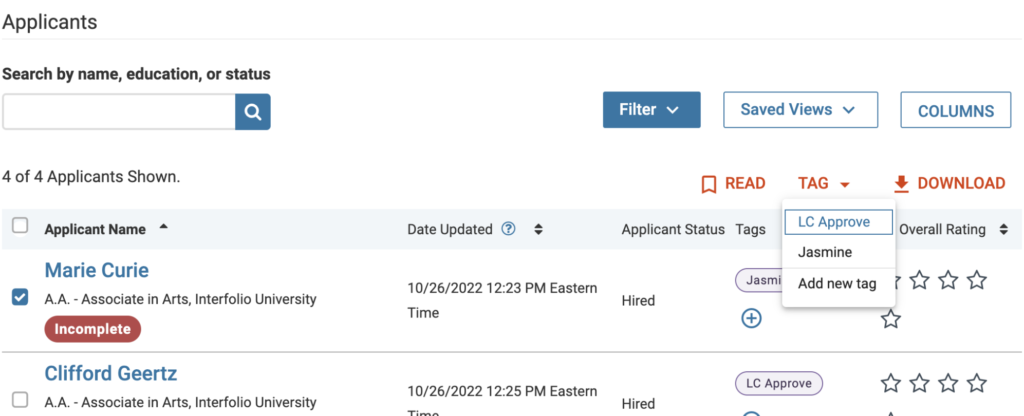Check the Clifford Geertz checkbox

click(20, 399)
